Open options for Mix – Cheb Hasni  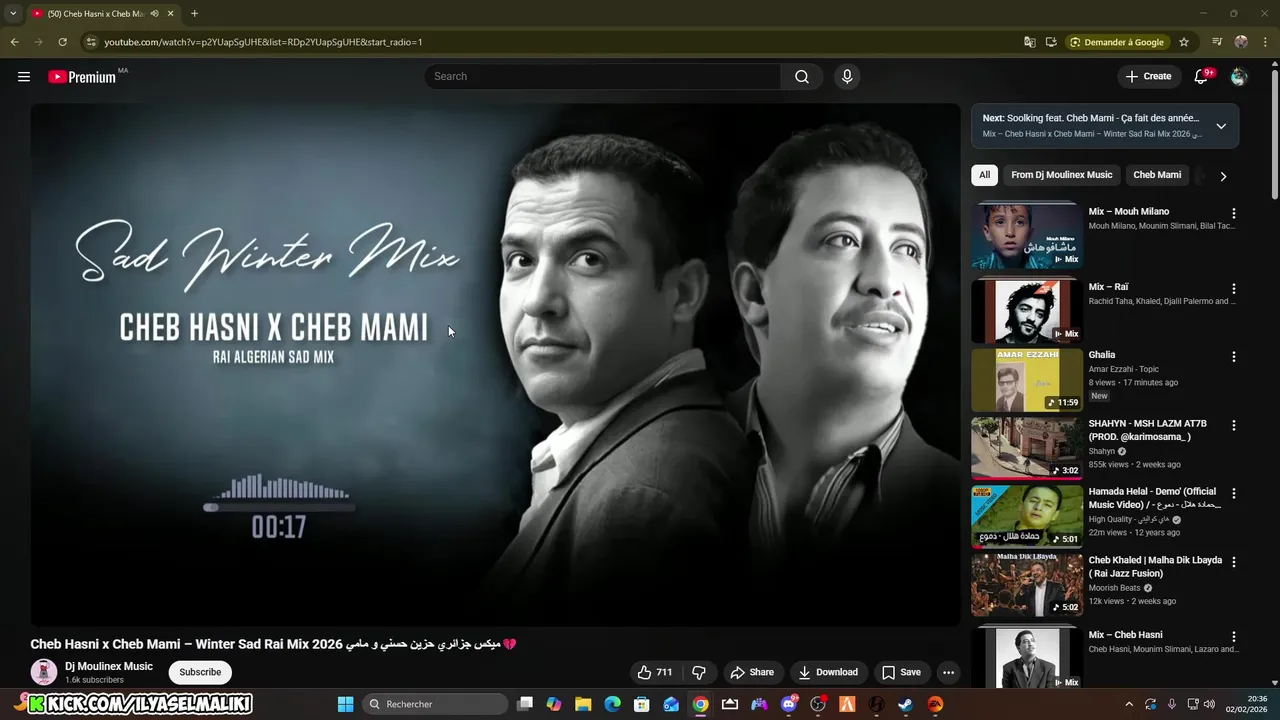[1233, 636]
